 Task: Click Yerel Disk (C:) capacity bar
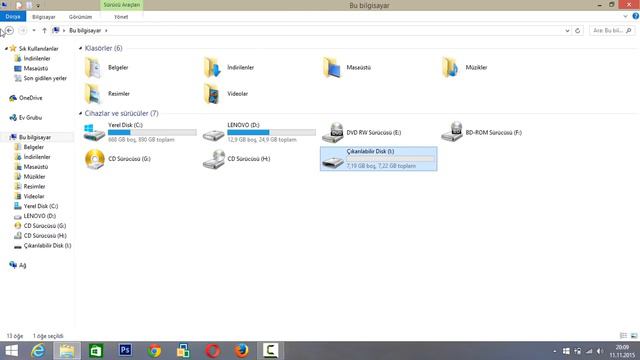pos(152,132)
